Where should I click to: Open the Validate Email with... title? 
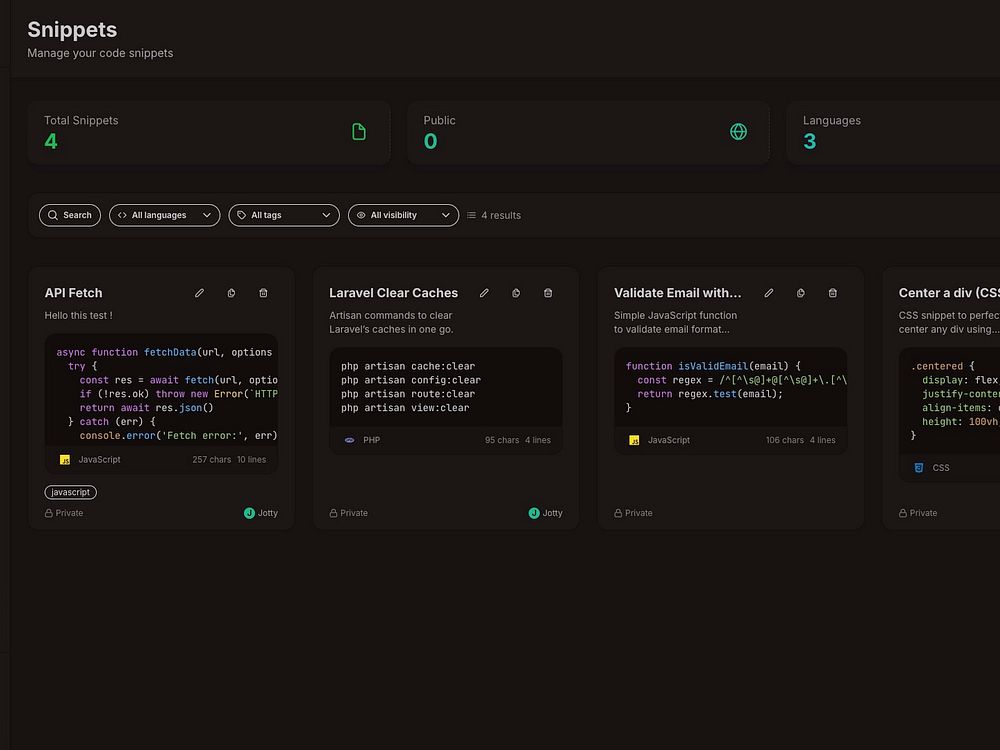[x=677, y=293]
